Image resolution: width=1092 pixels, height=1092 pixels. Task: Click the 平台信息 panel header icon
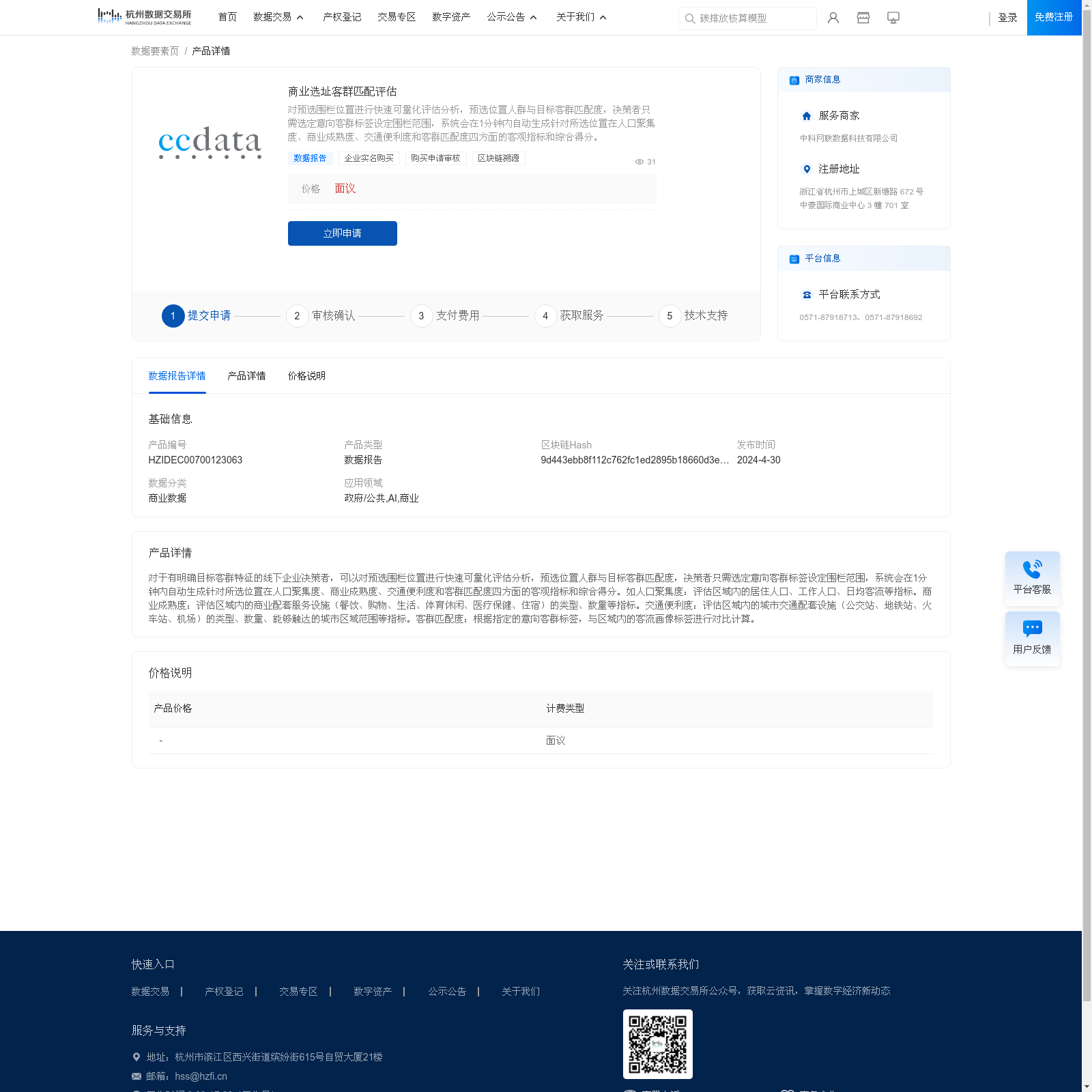[x=794, y=259]
